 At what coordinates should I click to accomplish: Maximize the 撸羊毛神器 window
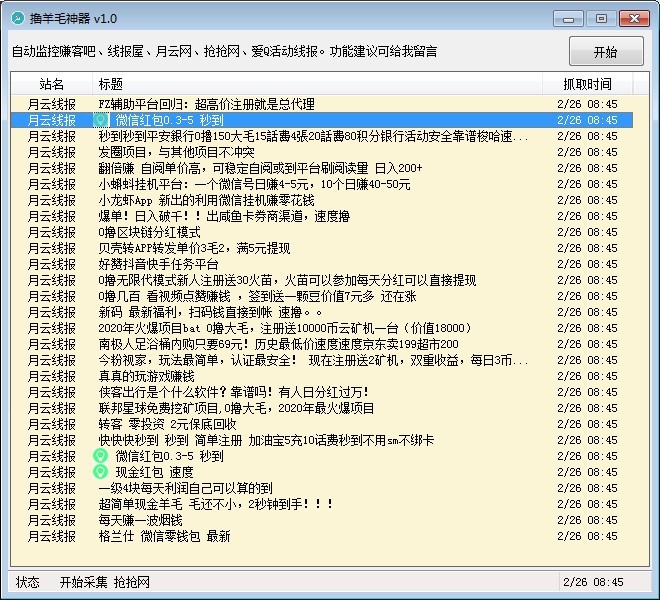click(x=601, y=19)
